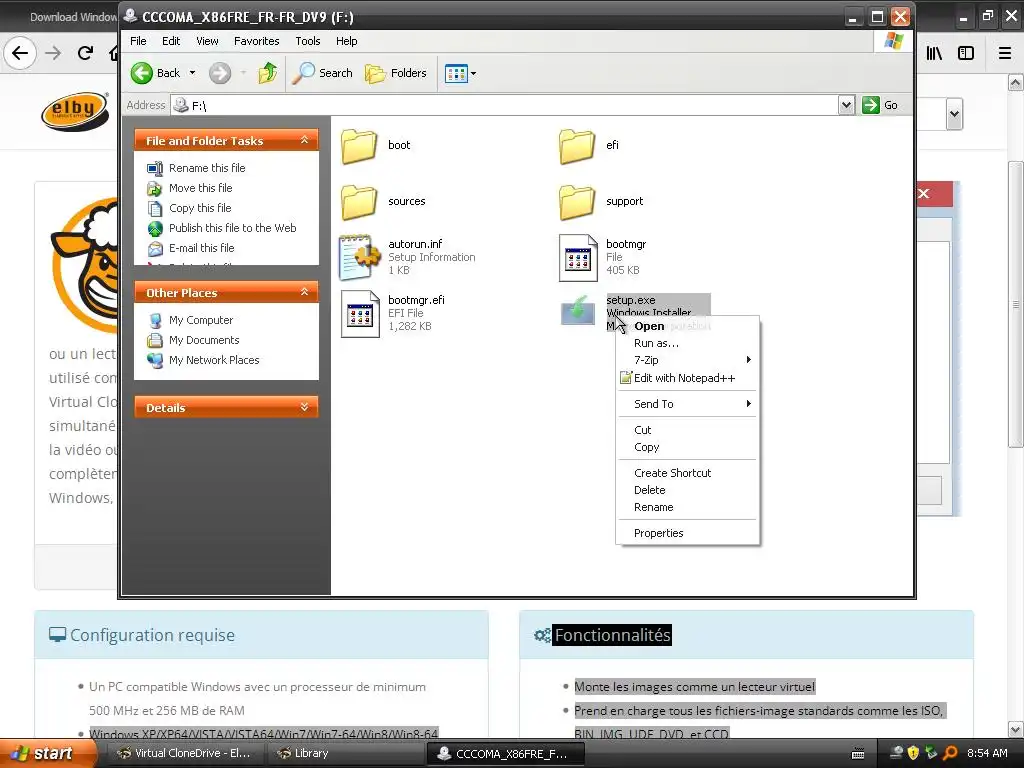The image size is (1024, 768).
Task: Toggle the Folders pane button
Action: click(395, 73)
